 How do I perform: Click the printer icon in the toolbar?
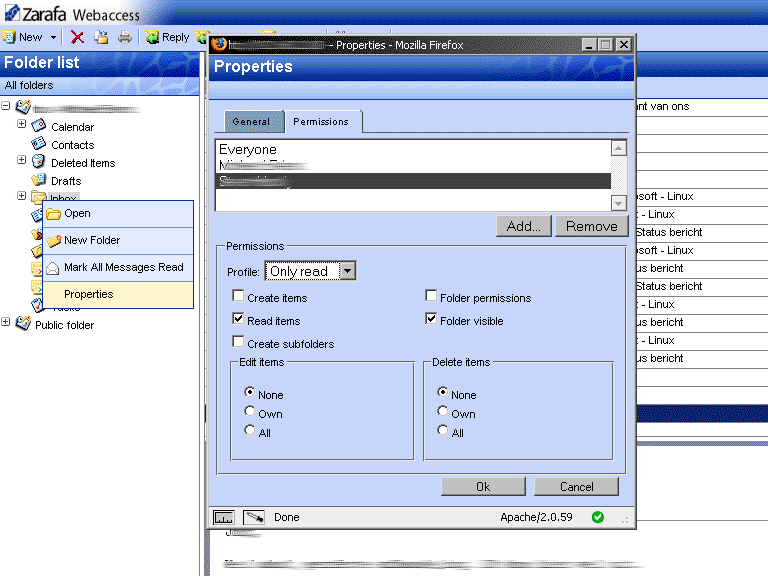pyautogui.click(x=125, y=37)
